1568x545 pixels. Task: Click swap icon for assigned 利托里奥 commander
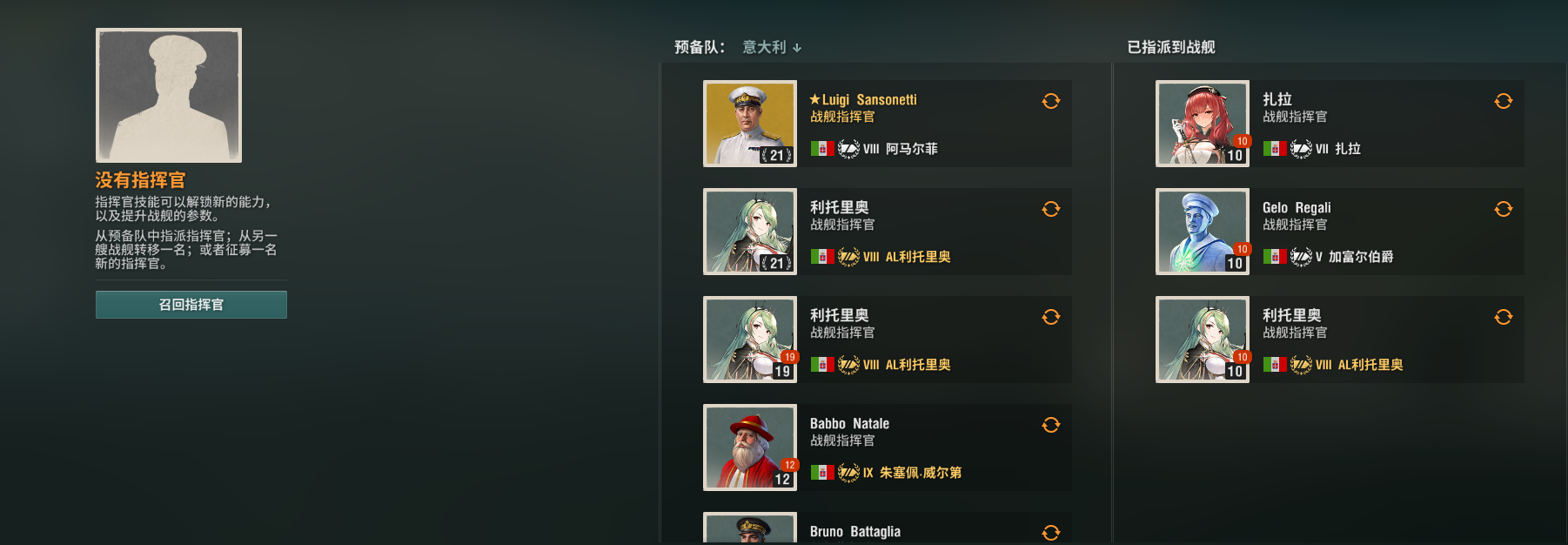click(x=1504, y=317)
